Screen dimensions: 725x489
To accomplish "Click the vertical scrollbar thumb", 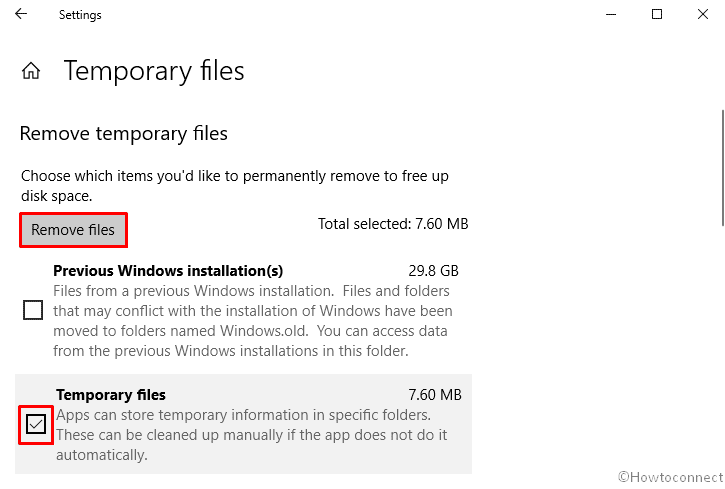I will [723, 168].
